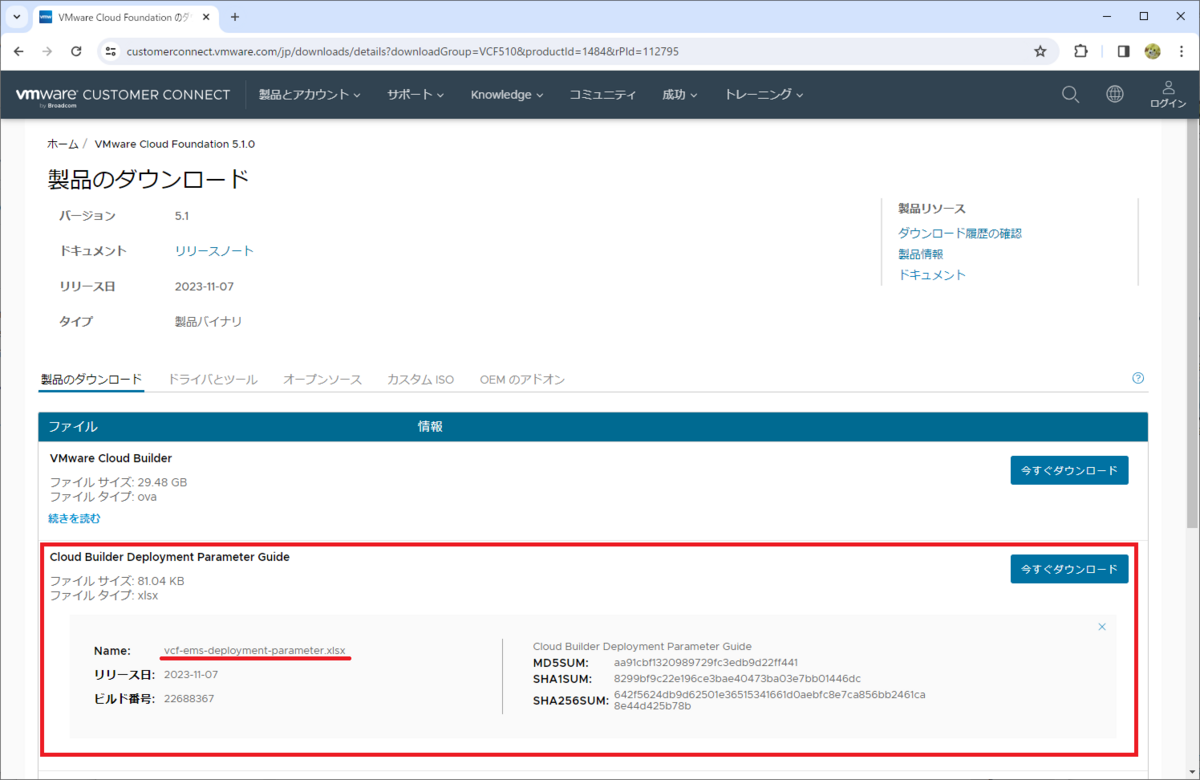
Task: Download Cloud Builder Deployment Parameter Guide now
Action: (1069, 568)
